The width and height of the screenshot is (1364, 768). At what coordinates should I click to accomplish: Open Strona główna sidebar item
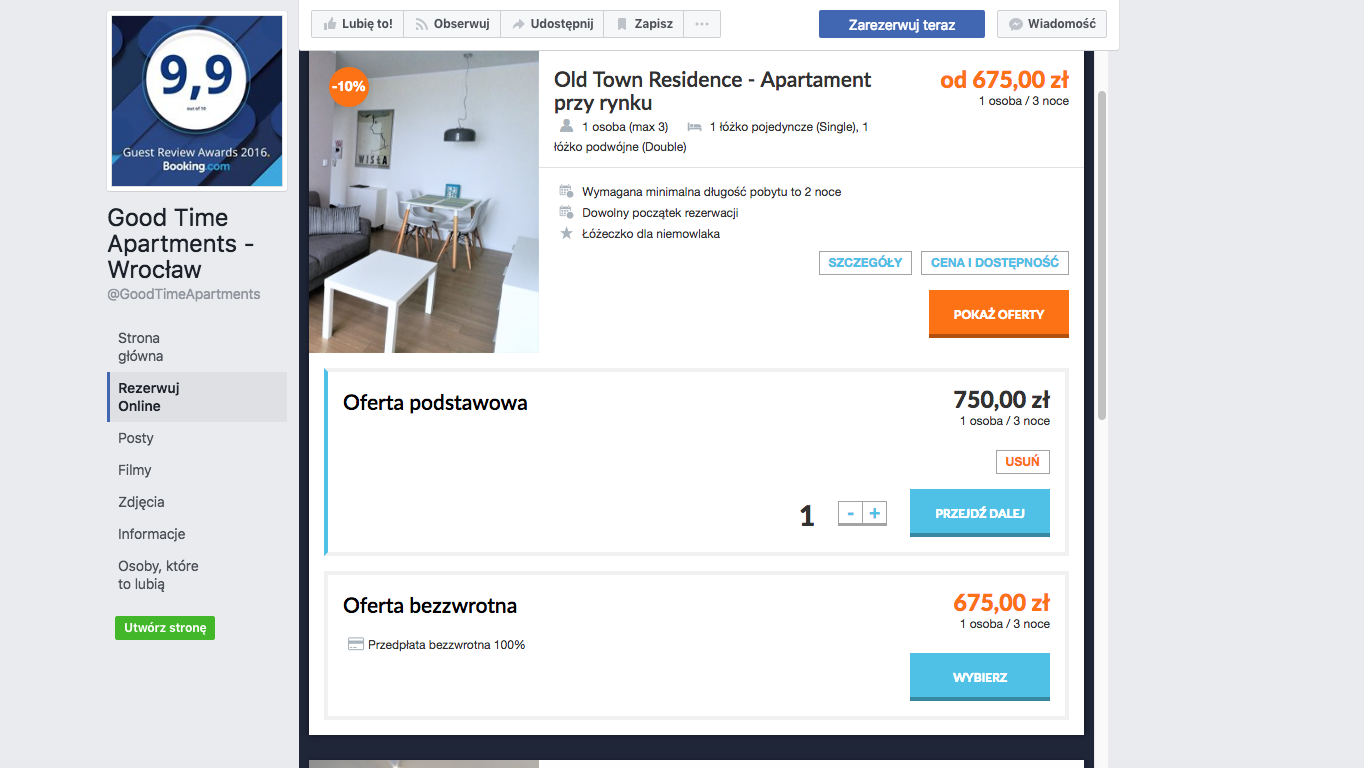tap(141, 347)
